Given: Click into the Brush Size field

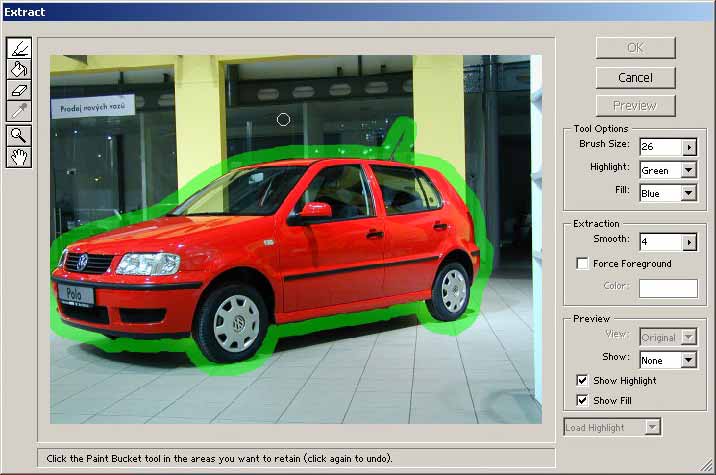Looking at the screenshot, I should [x=661, y=147].
